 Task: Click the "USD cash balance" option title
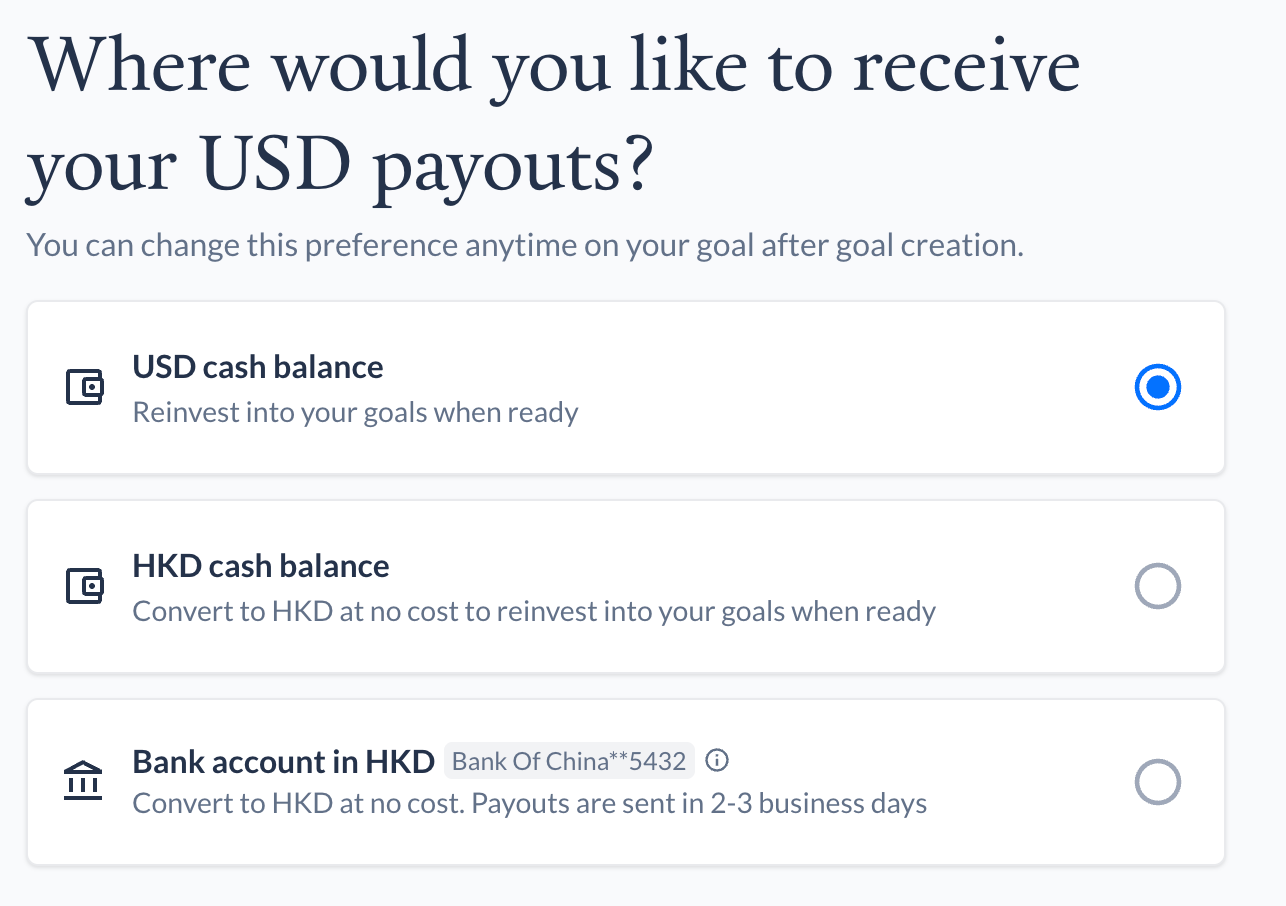pos(258,367)
